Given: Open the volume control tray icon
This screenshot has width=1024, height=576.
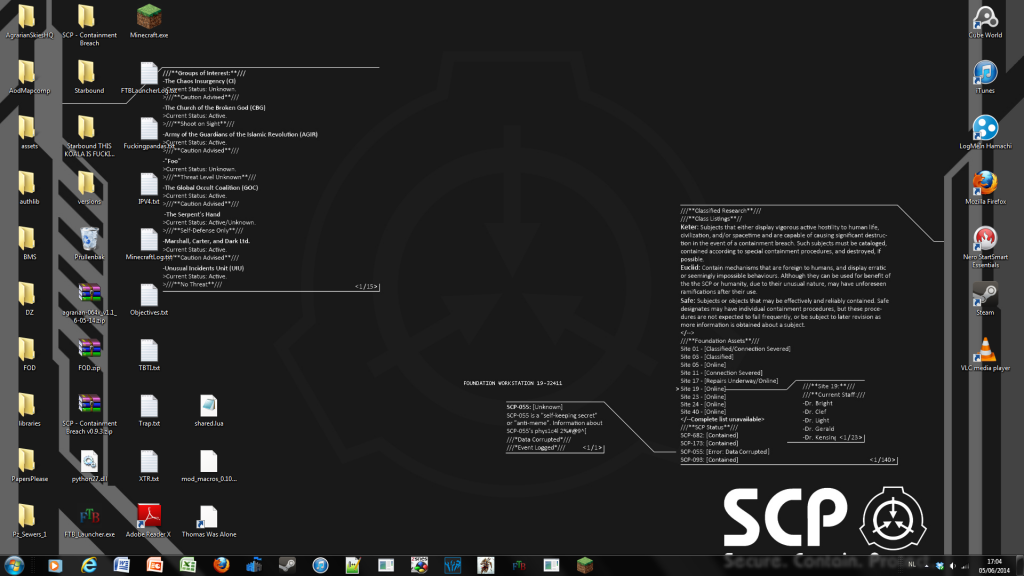Looking at the screenshot, I should pyautogui.click(x=952, y=566).
